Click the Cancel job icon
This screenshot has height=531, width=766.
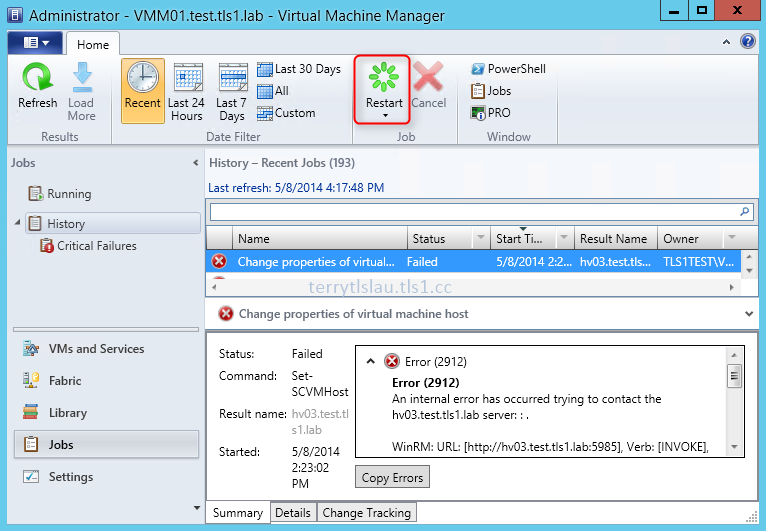tap(428, 77)
